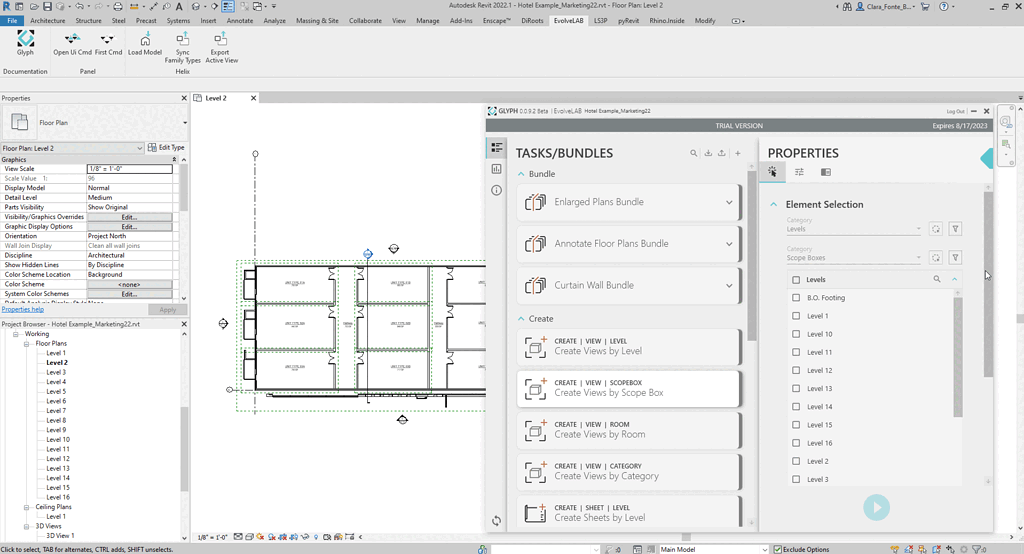Click import icon beside Tasks/Bundles search
The width and height of the screenshot is (1024, 554).
pyautogui.click(x=708, y=153)
